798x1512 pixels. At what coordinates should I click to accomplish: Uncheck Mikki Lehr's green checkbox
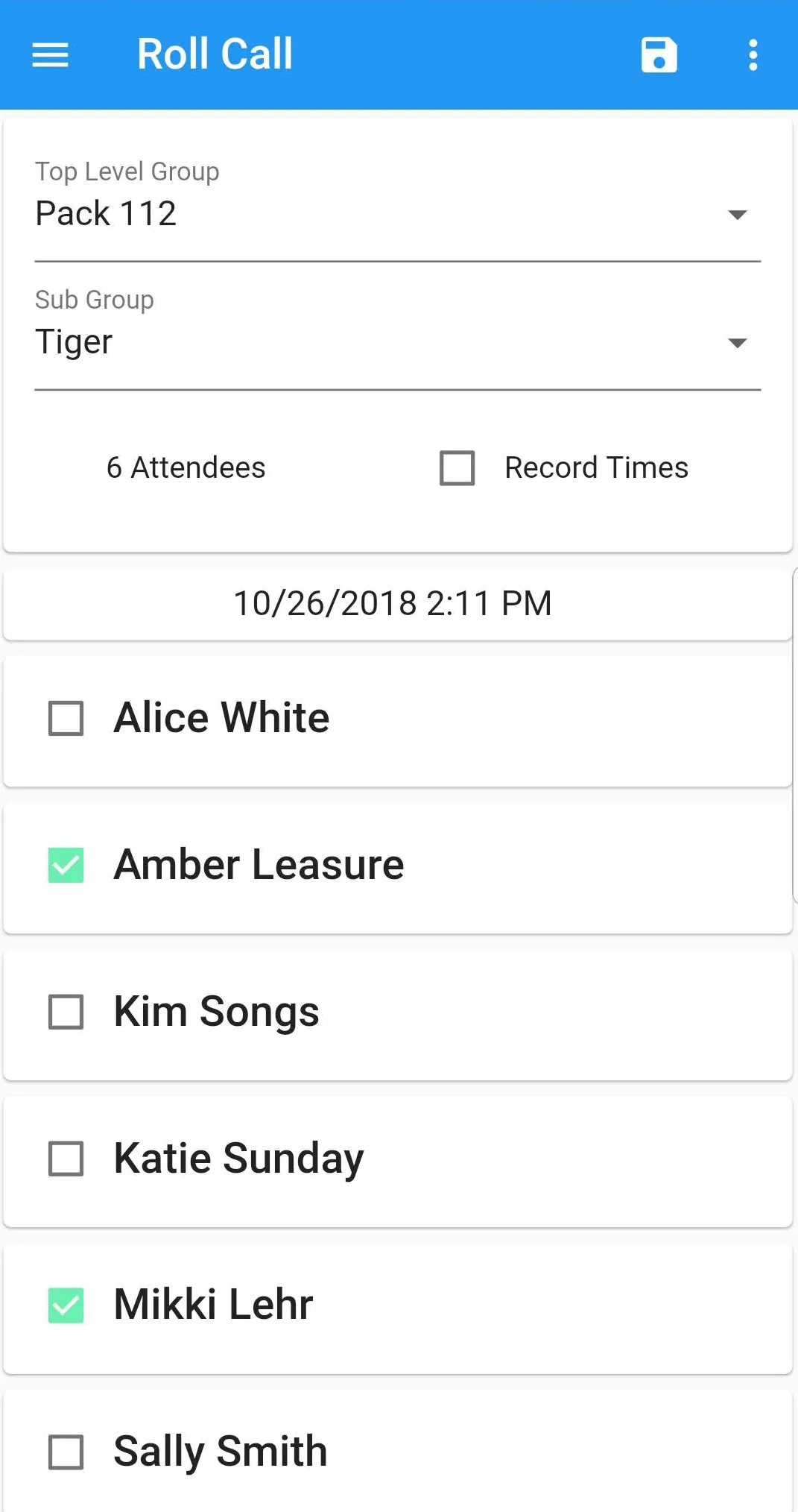66,1305
